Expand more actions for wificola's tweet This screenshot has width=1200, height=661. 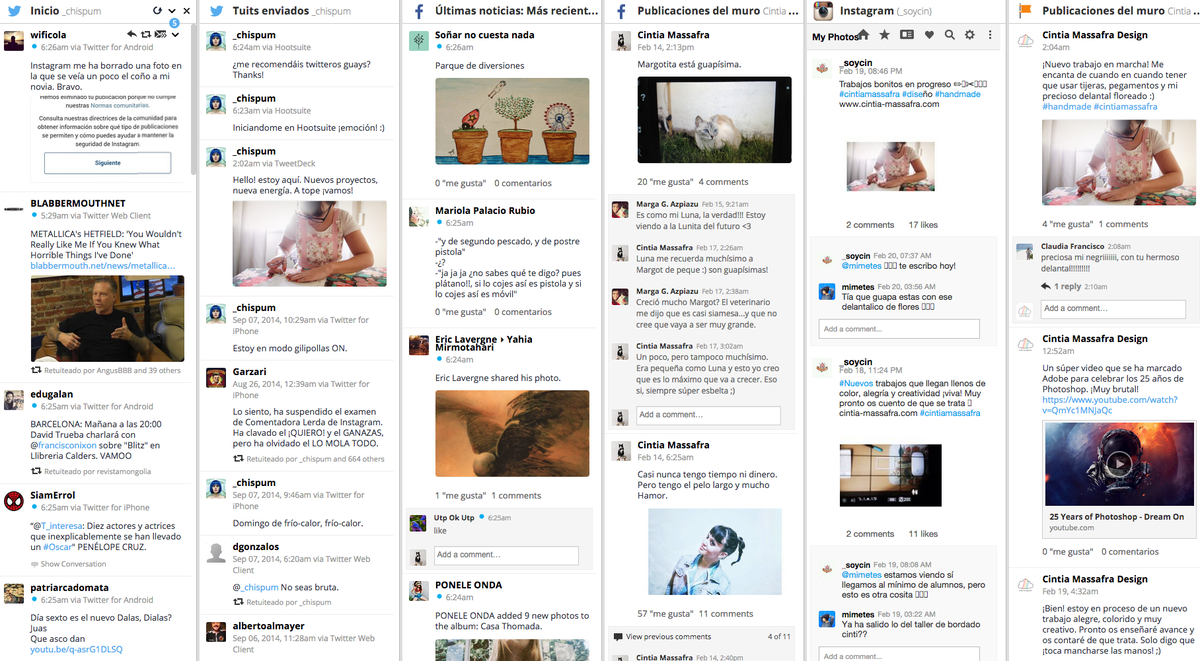click(175, 35)
